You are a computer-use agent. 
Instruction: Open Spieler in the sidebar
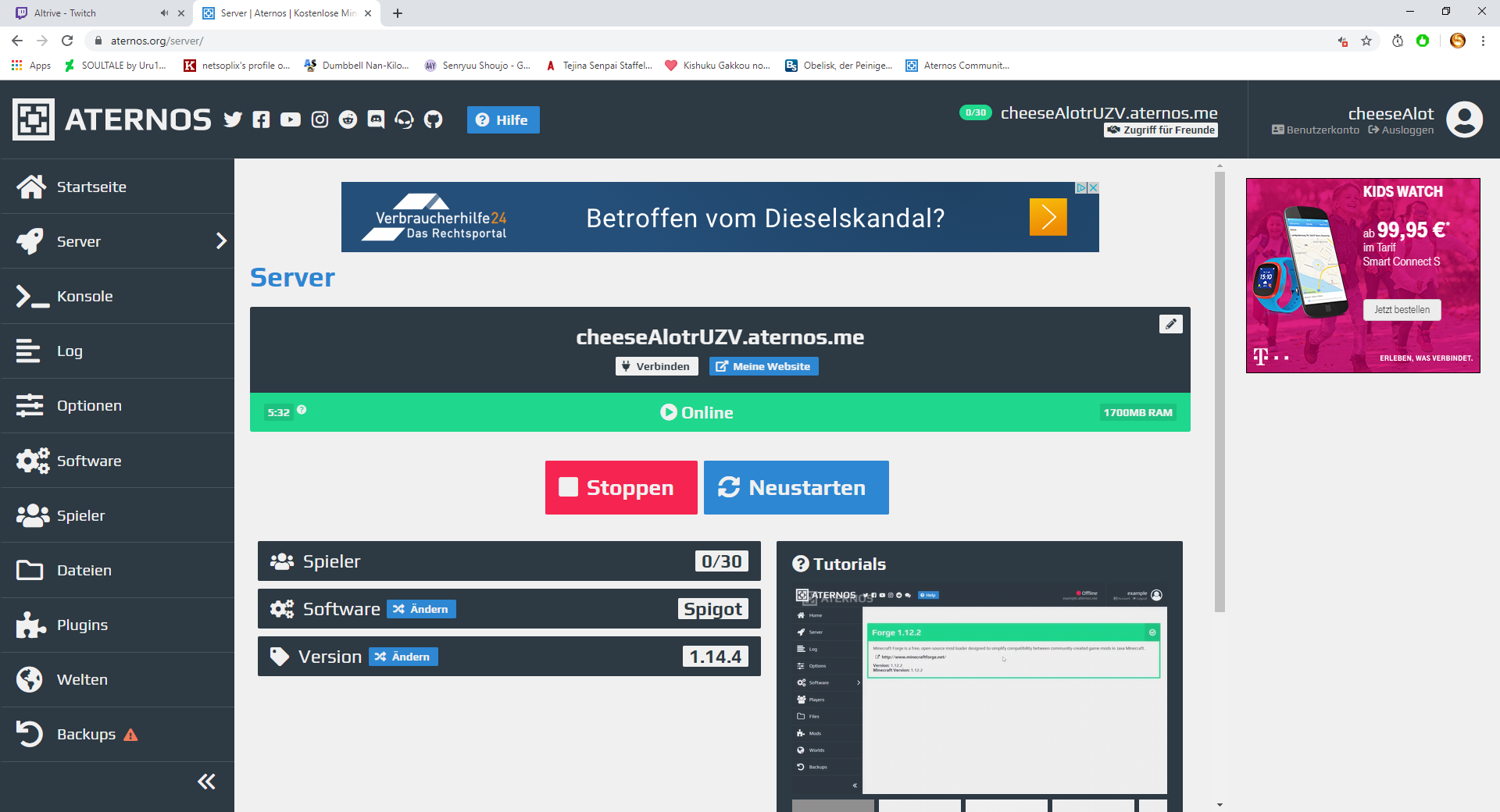117,515
